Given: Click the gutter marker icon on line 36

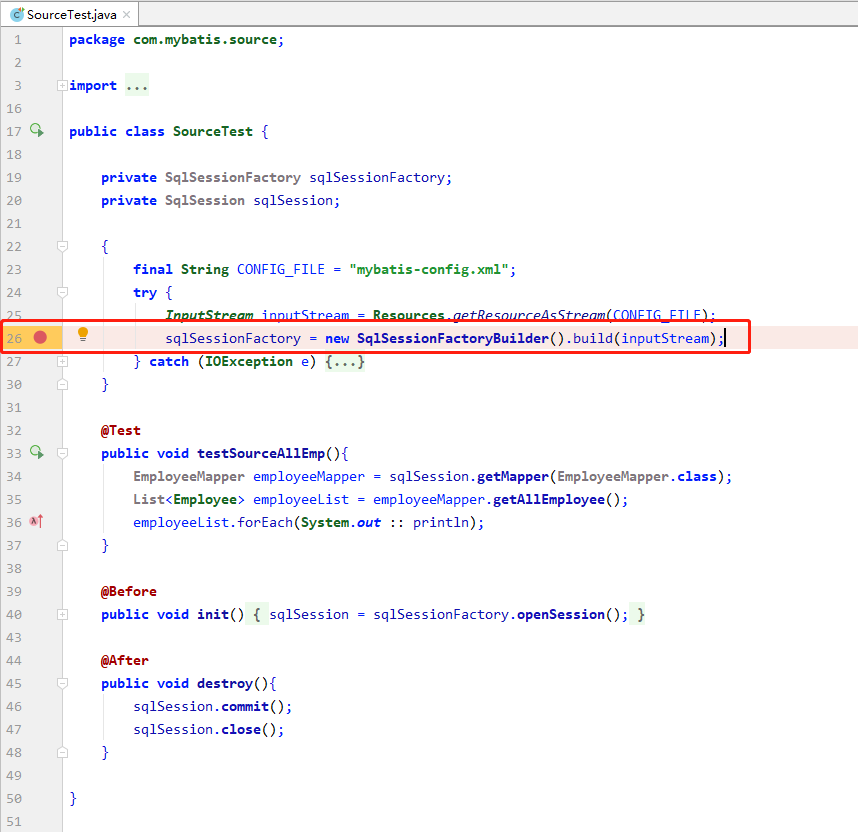Looking at the screenshot, I should click(36, 521).
